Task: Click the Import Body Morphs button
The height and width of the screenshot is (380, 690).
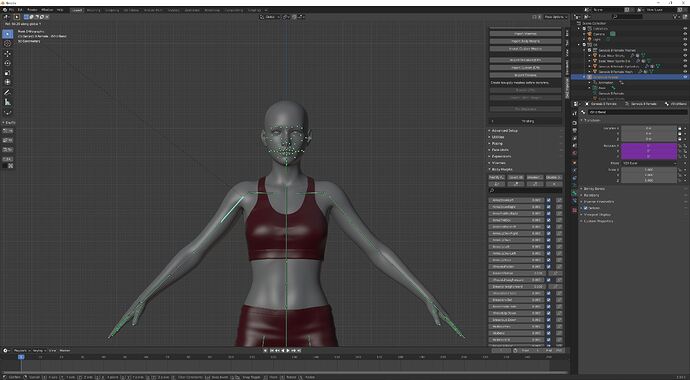Action: click(525, 41)
